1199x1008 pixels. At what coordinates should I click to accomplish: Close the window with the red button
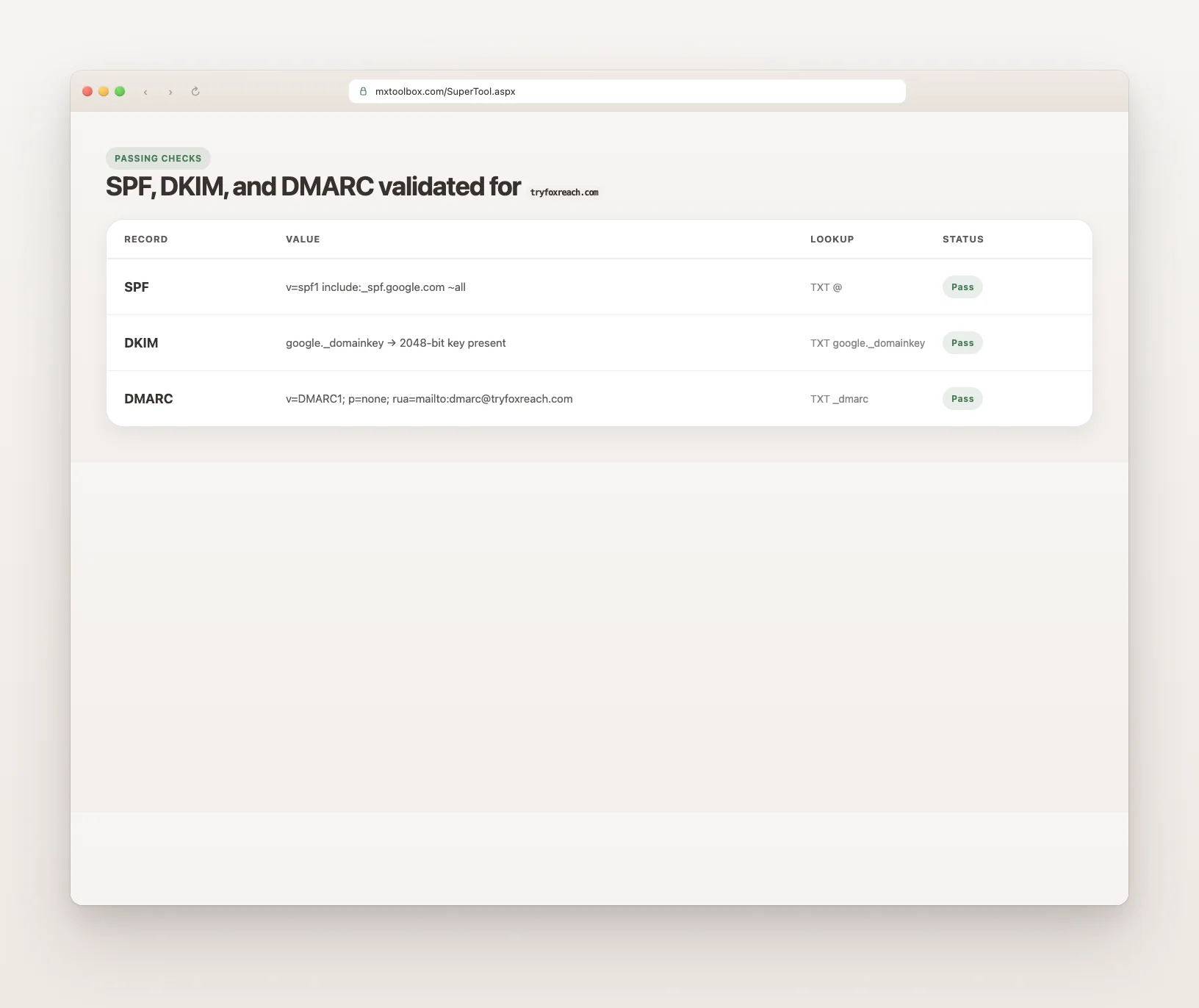[x=87, y=91]
